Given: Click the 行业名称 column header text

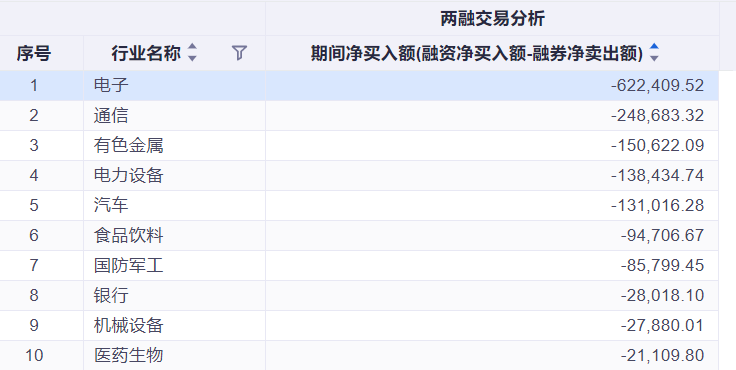Looking at the screenshot, I should click(x=146, y=53).
